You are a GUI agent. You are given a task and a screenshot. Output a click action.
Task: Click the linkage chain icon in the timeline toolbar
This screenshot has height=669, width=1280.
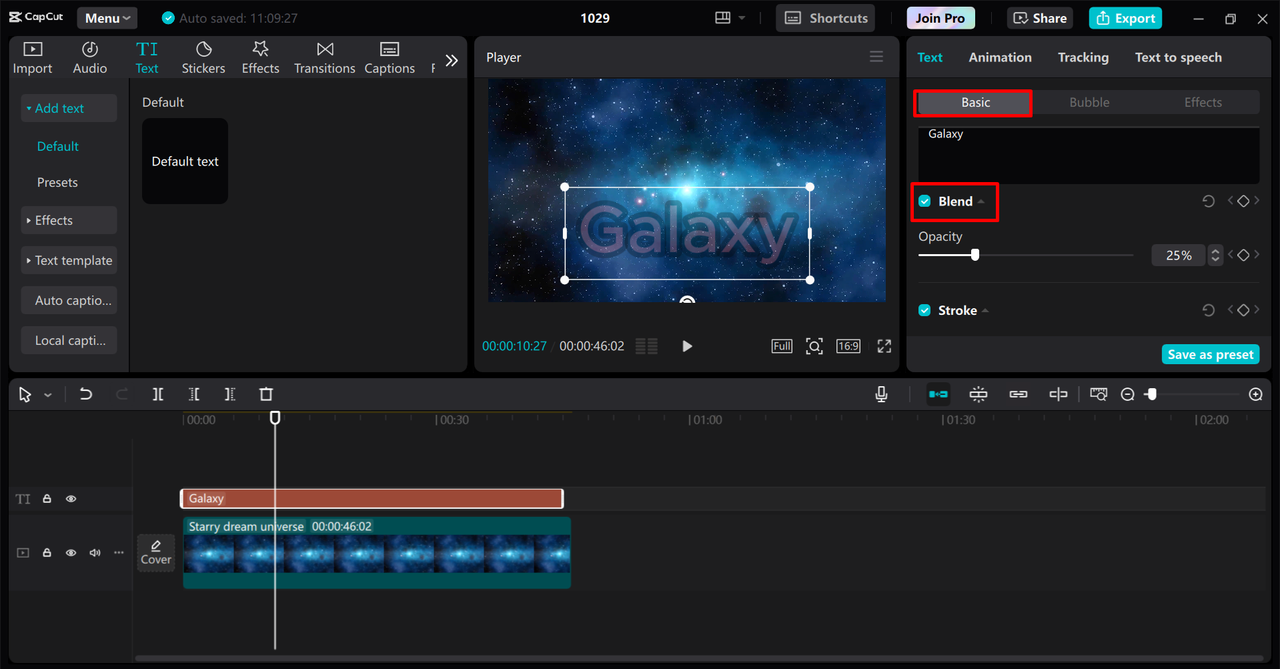tap(1018, 394)
